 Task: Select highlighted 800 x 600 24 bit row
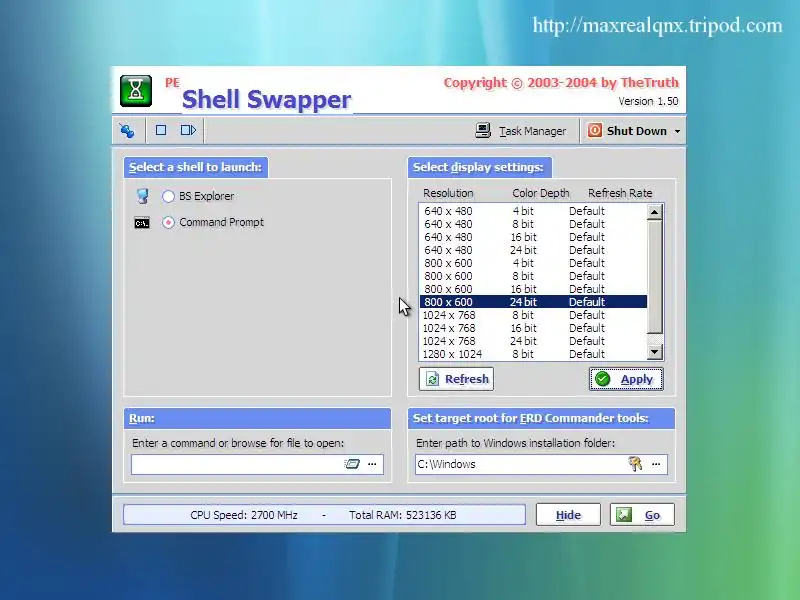pos(533,302)
